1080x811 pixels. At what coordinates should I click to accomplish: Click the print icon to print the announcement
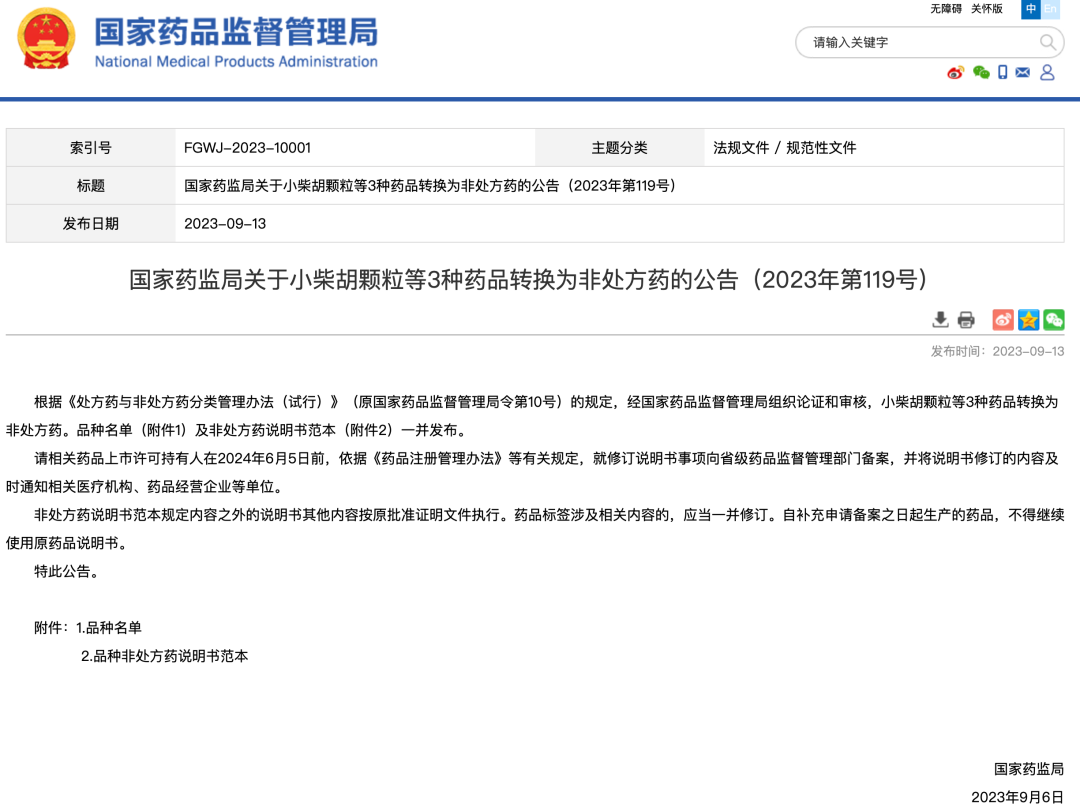pyautogui.click(x=966, y=320)
